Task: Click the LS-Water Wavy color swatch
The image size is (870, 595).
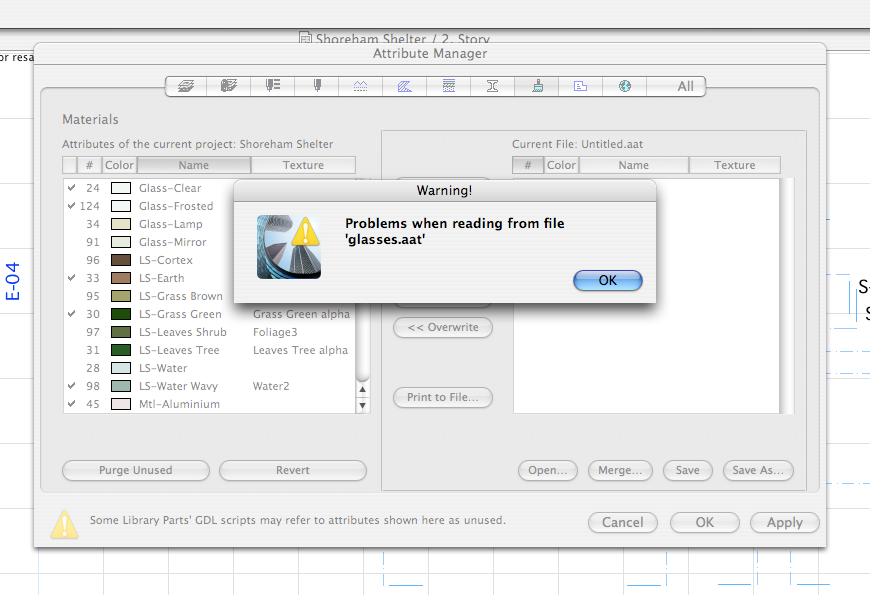Action: coord(121,386)
